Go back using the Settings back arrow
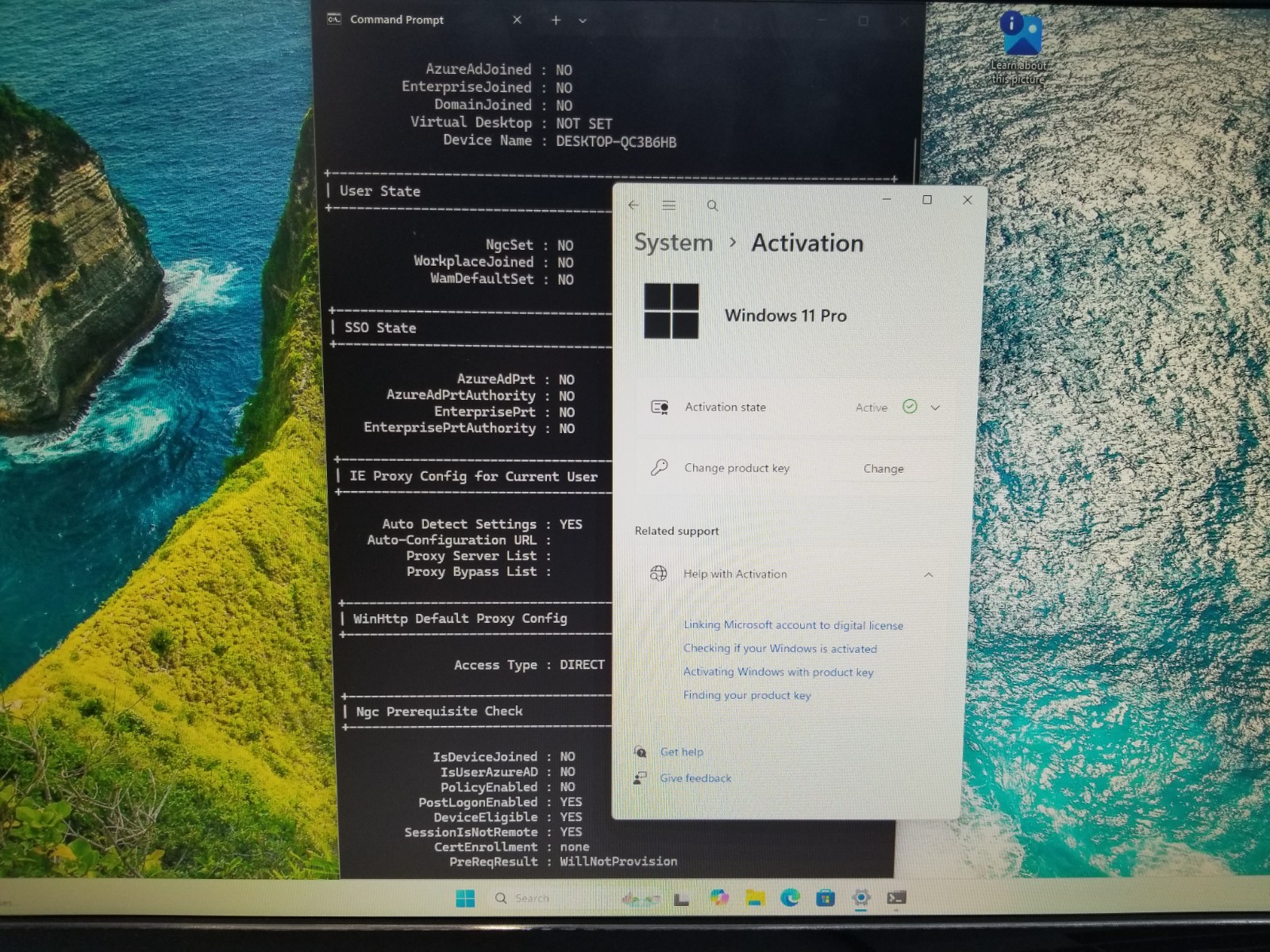The width and height of the screenshot is (1270, 952). (633, 205)
